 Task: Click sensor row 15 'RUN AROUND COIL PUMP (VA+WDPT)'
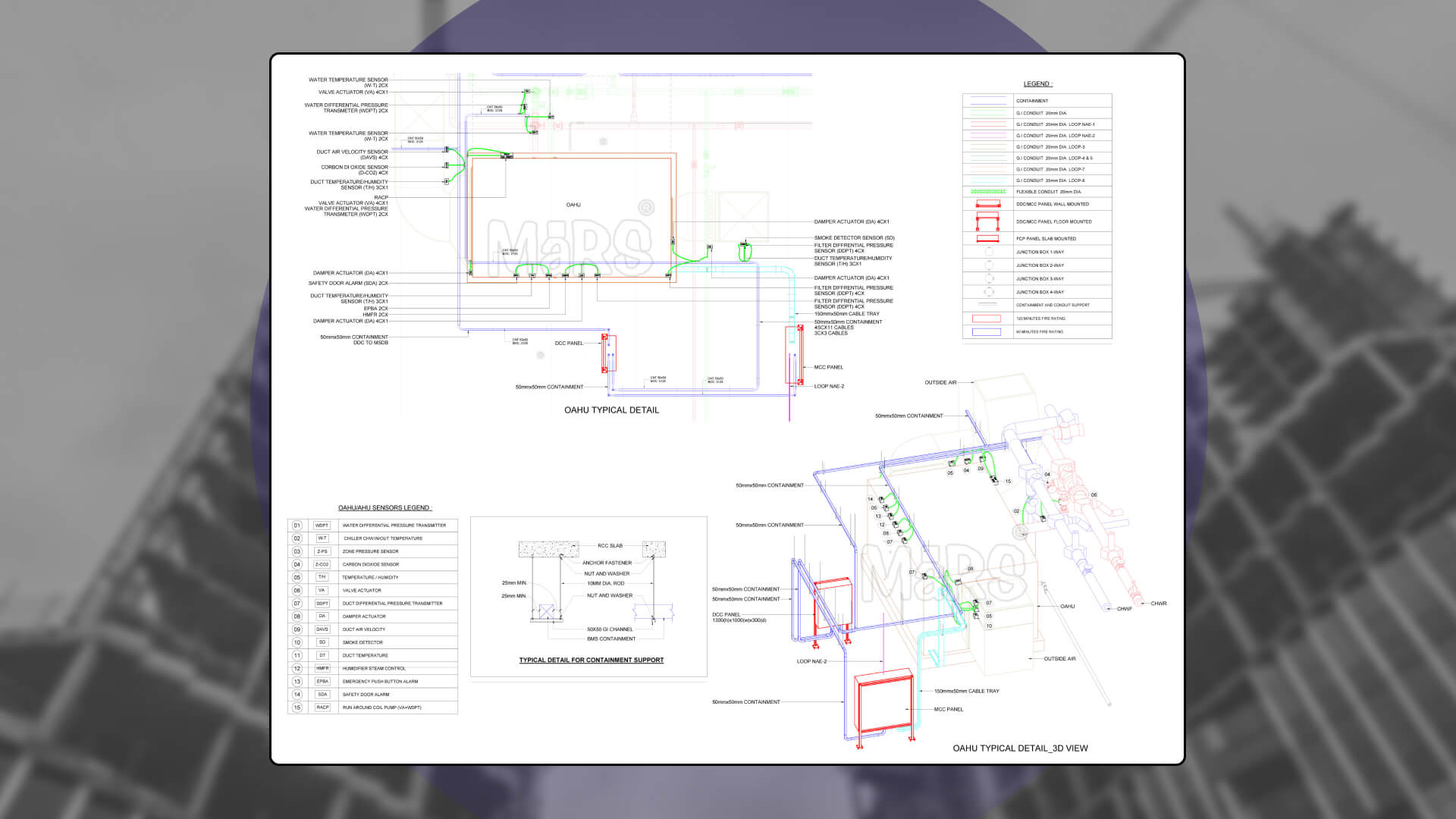pyautogui.click(x=372, y=708)
